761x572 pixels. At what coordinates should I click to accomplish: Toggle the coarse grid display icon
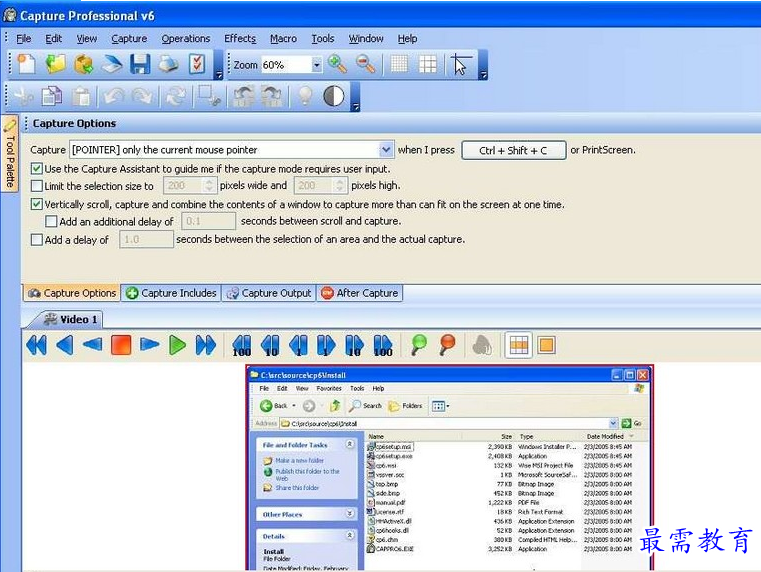tap(428, 64)
